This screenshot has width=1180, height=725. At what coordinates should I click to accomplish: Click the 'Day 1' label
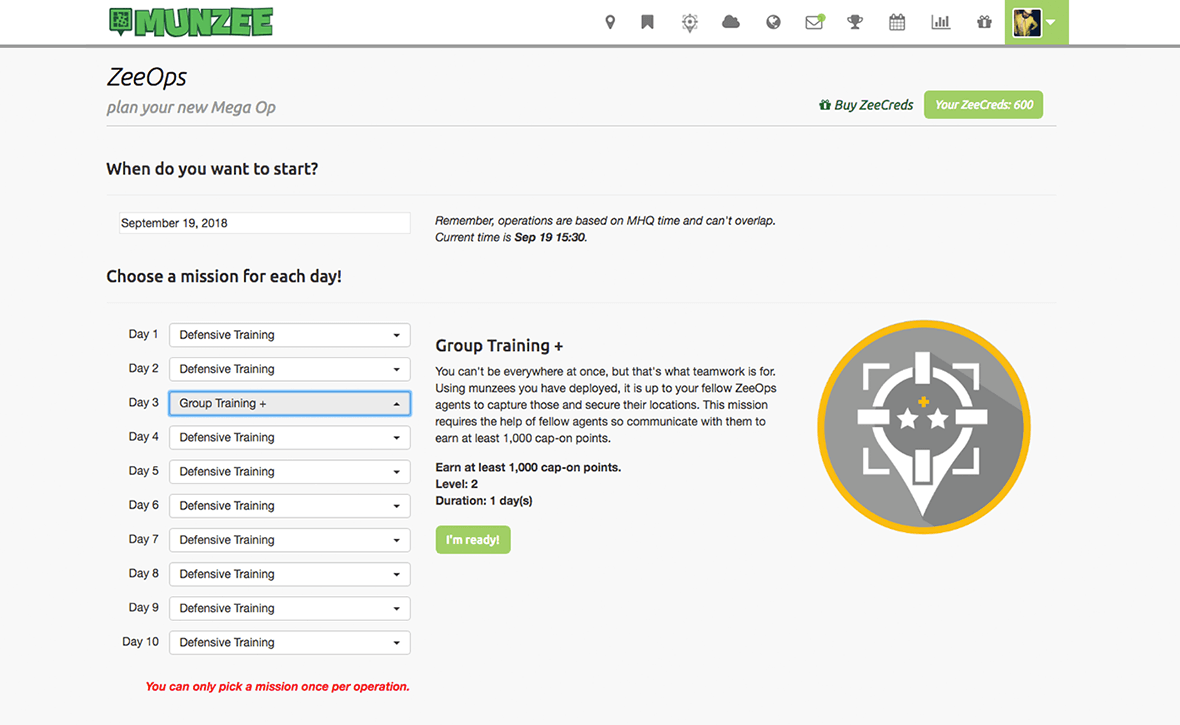pos(143,334)
